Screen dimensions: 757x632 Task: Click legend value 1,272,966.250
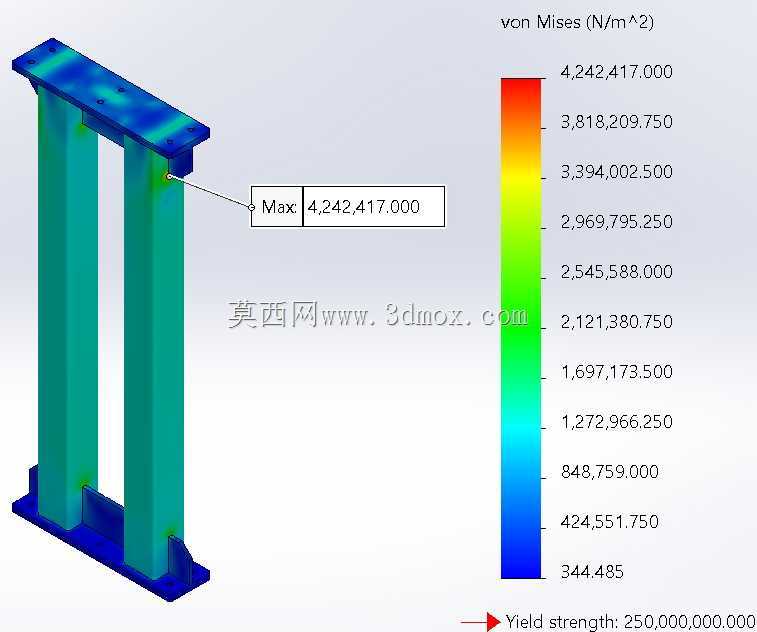coord(617,422)
